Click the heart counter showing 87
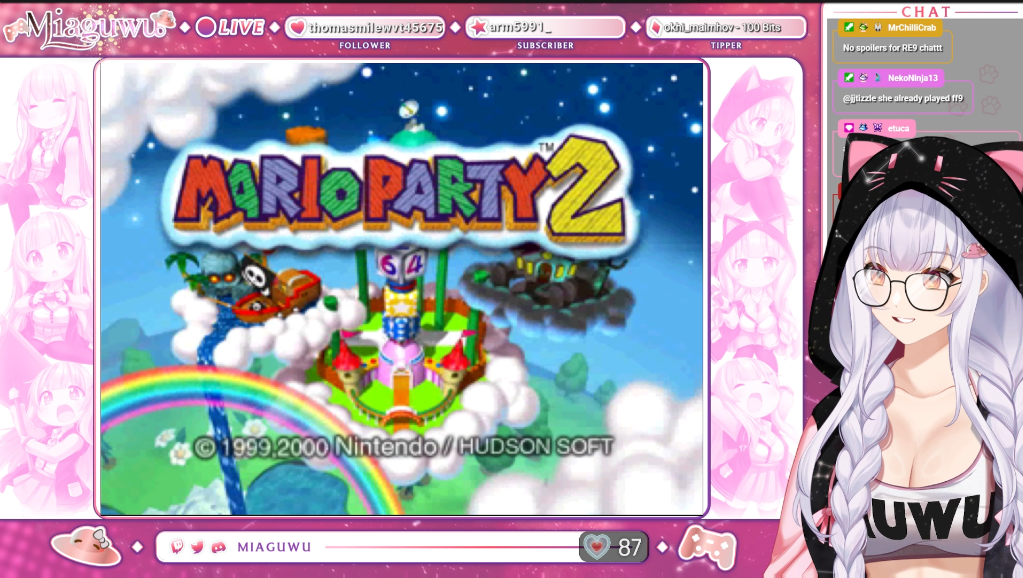1023x578 pixels. (613, 547)
